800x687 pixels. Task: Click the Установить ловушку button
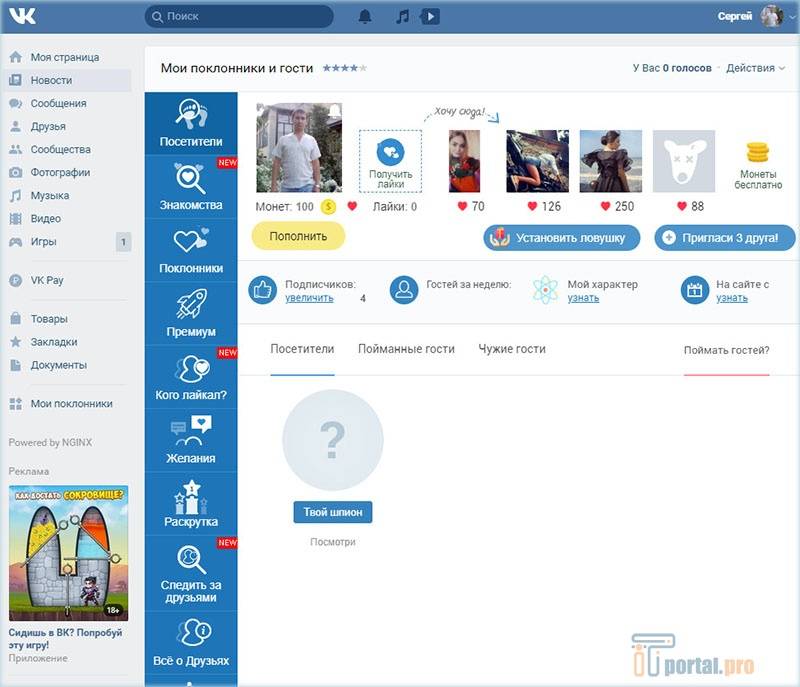(561, 238)
